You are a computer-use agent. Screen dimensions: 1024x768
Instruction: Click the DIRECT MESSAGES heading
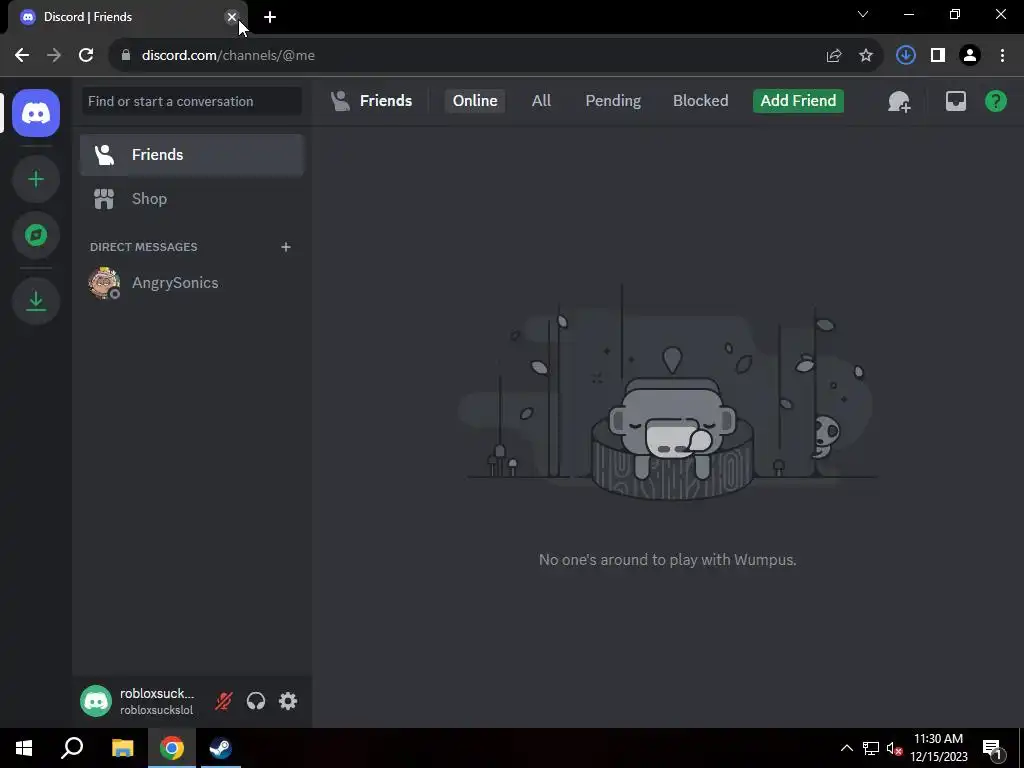(x=144, y=247)
